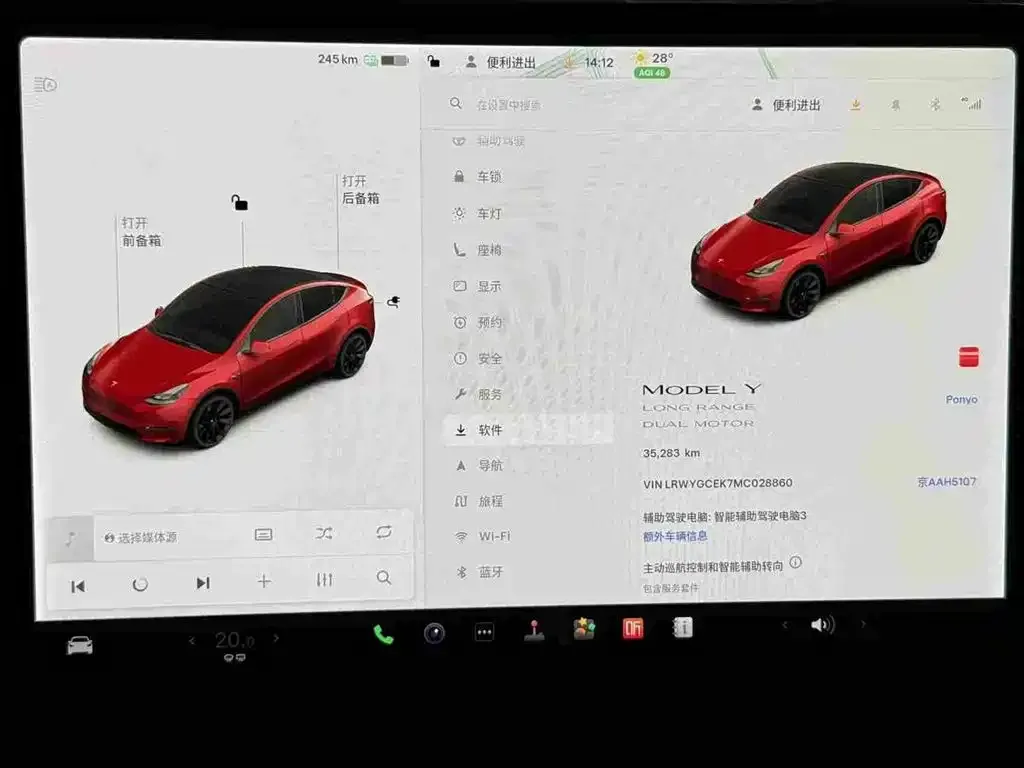The width and height of the screenshot is (1024, 768).
Task: Open the green phone app
Action: [383, 634]
